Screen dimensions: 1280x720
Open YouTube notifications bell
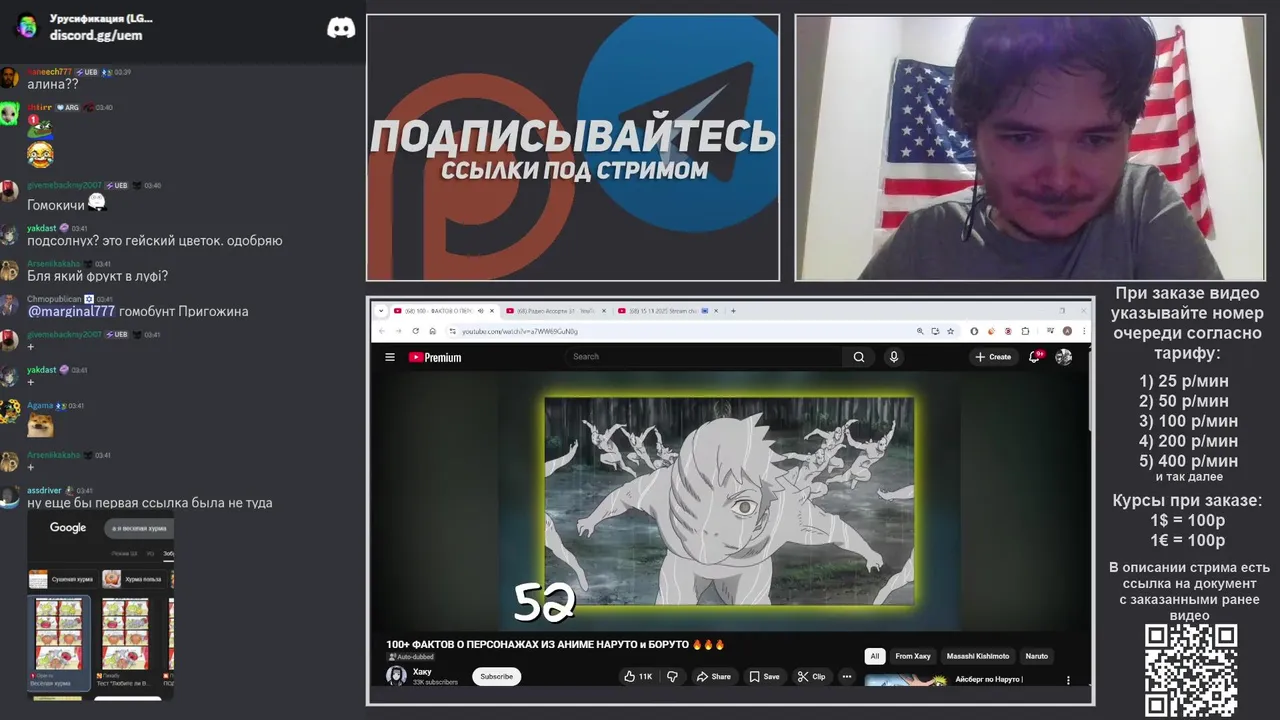point(1035,357)
